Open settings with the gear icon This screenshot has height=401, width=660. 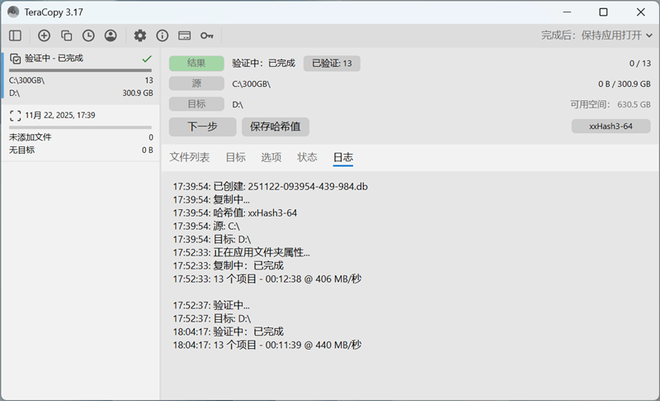[140, 35]
